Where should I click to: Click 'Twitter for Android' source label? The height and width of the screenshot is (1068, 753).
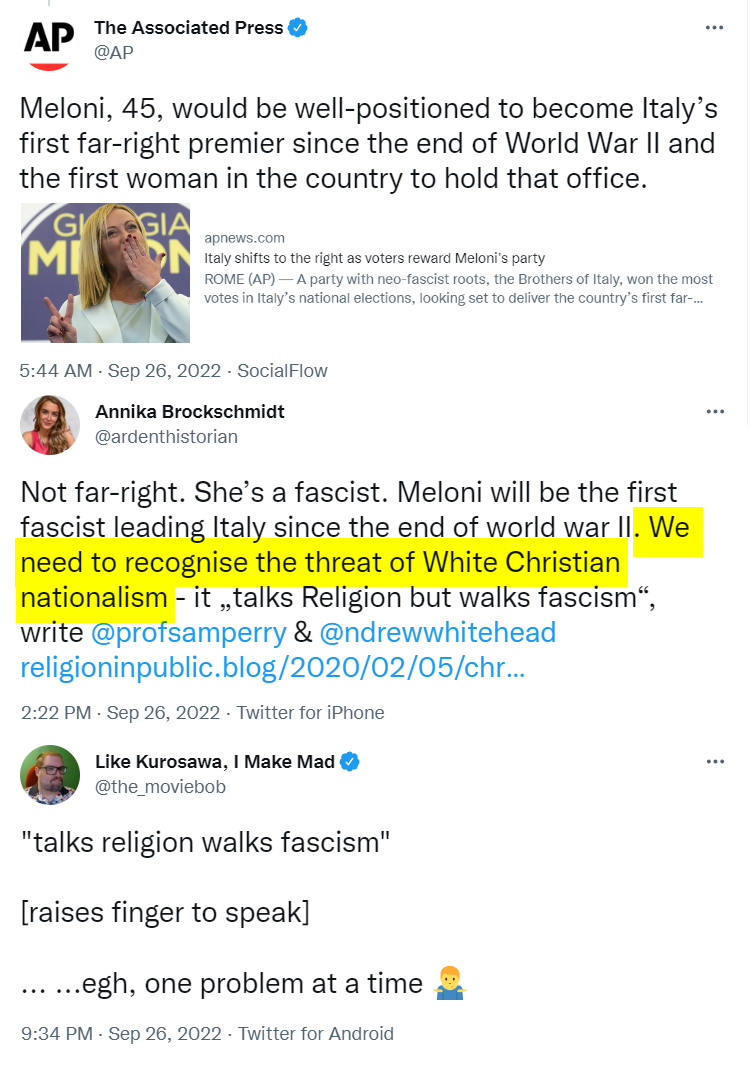tap(316, 1033)
